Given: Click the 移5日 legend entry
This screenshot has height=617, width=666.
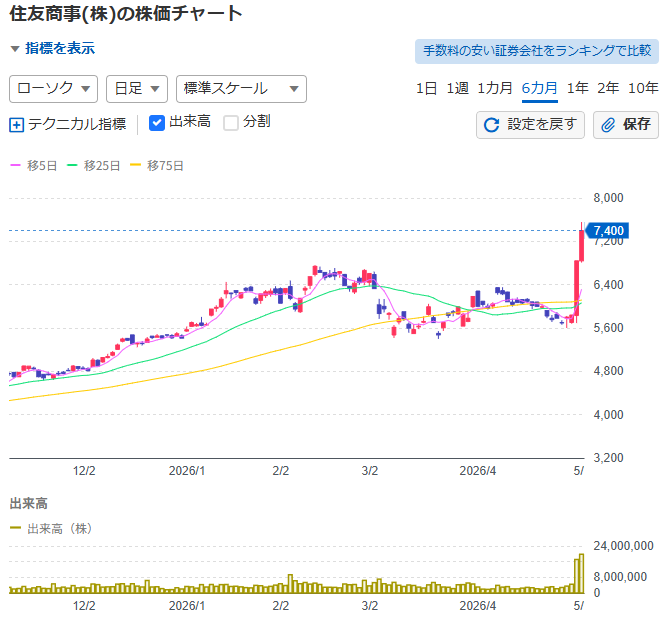Looking at the screenshot, I should tap(34, 166).
